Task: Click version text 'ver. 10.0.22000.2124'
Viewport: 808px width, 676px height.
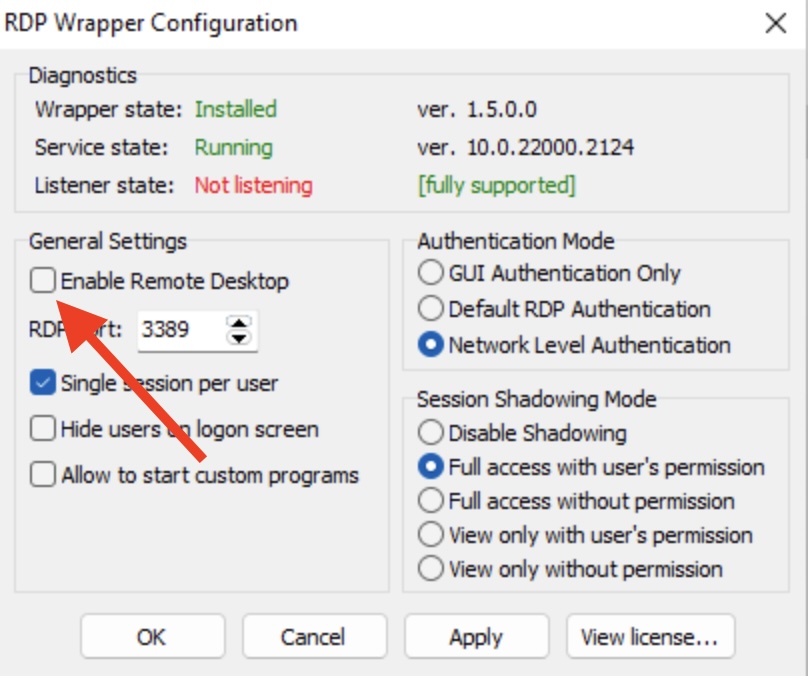Action: click(x=526, y=147)
